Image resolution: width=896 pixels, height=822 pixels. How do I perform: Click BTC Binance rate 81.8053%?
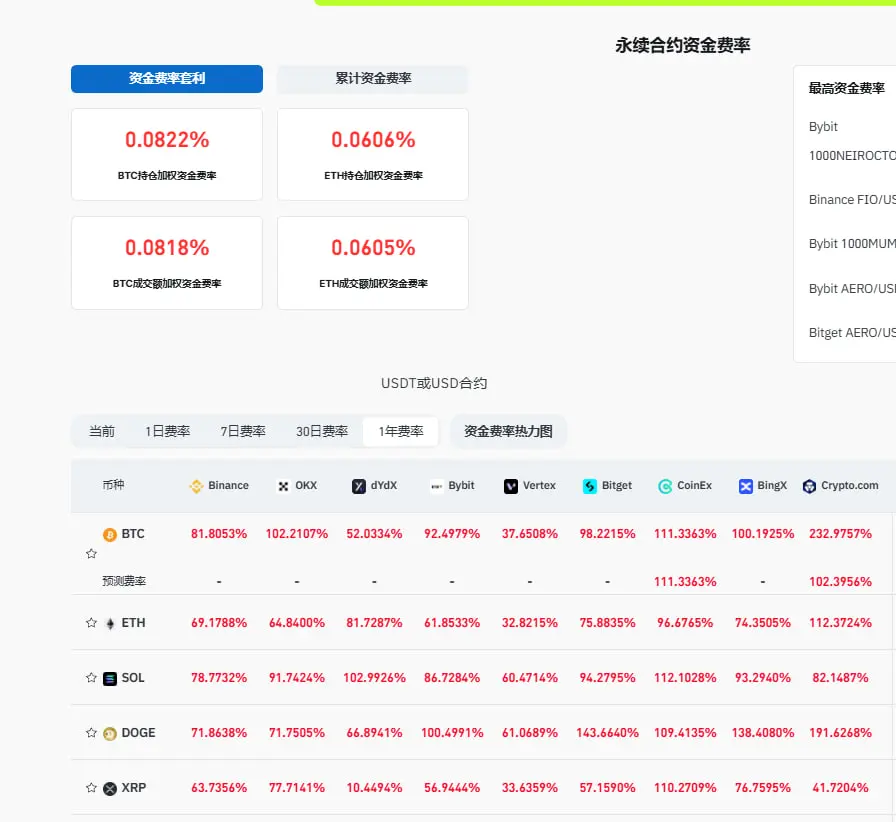(219, 534)
